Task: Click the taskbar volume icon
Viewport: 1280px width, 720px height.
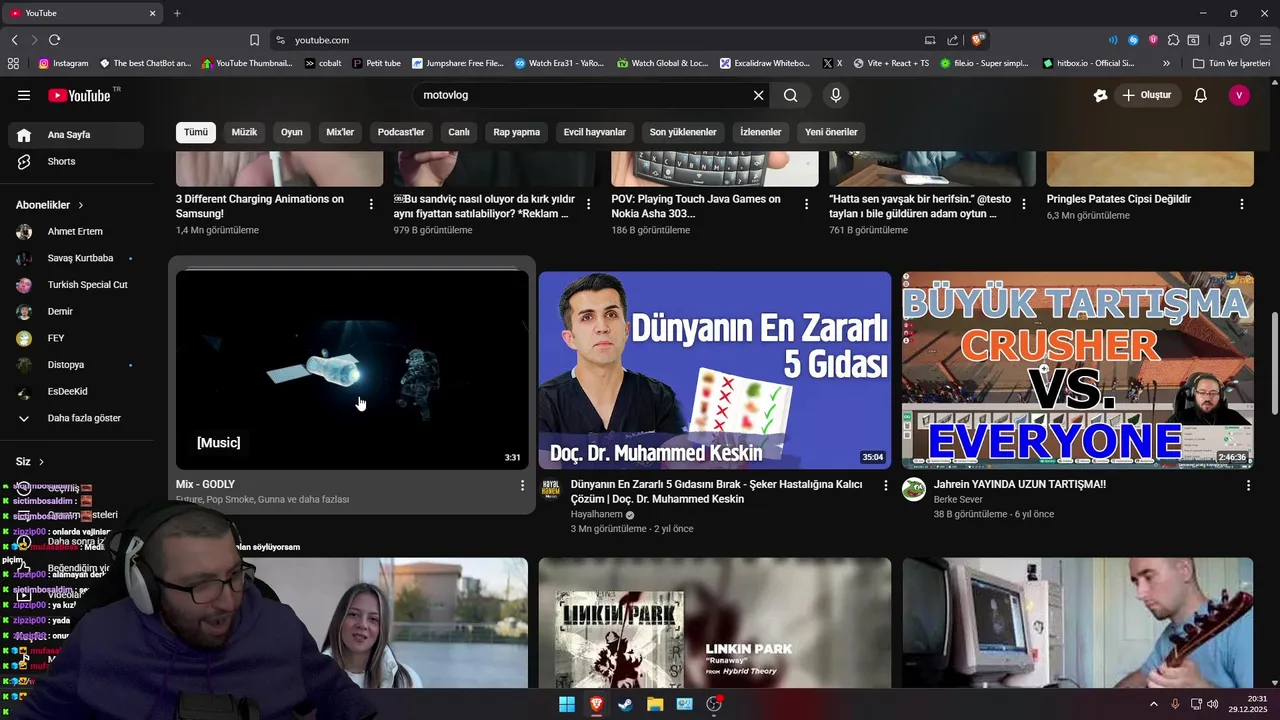Action: 1212,704
